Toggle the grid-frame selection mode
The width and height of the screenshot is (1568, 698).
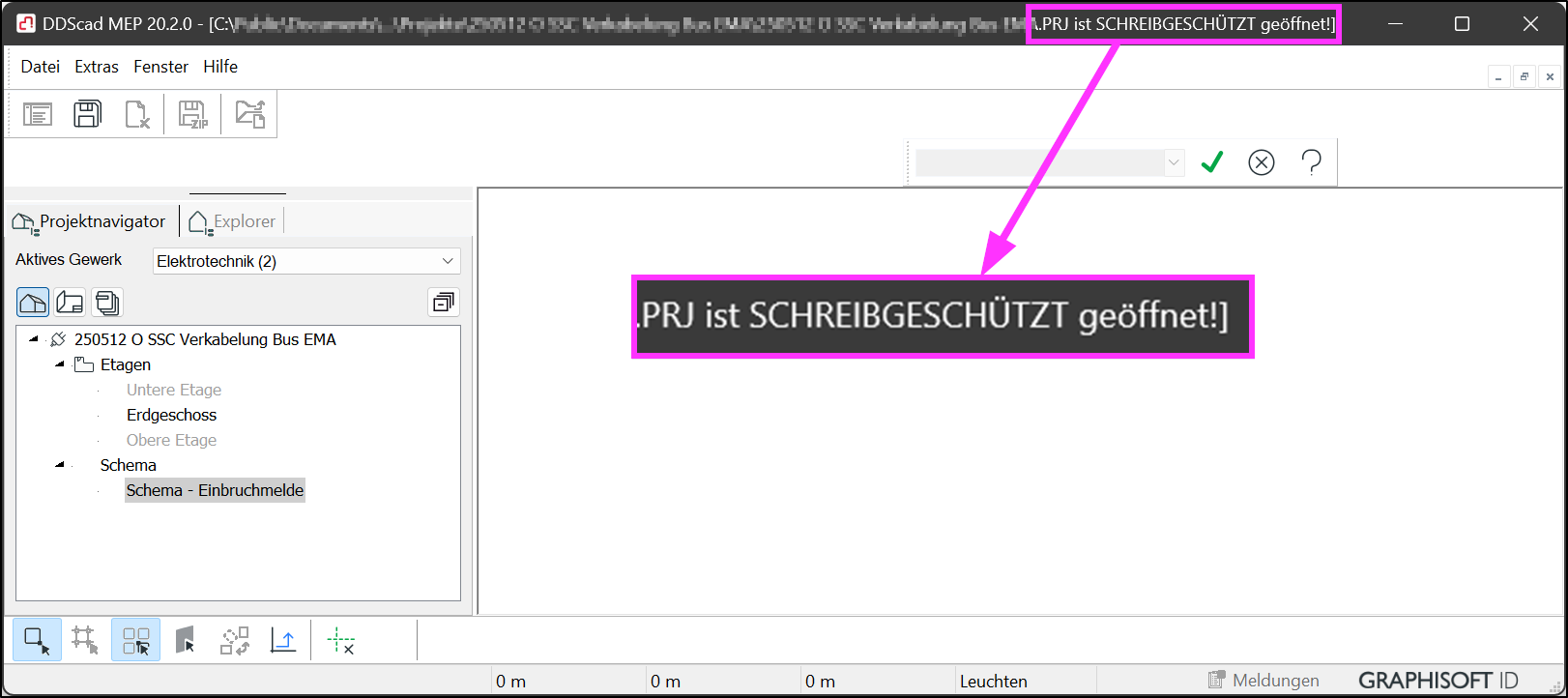point(85,640)
